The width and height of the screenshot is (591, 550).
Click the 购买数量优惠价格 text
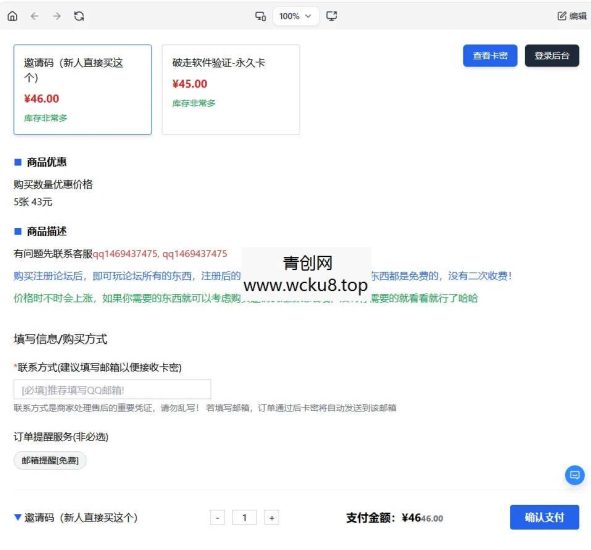(53, 184)
